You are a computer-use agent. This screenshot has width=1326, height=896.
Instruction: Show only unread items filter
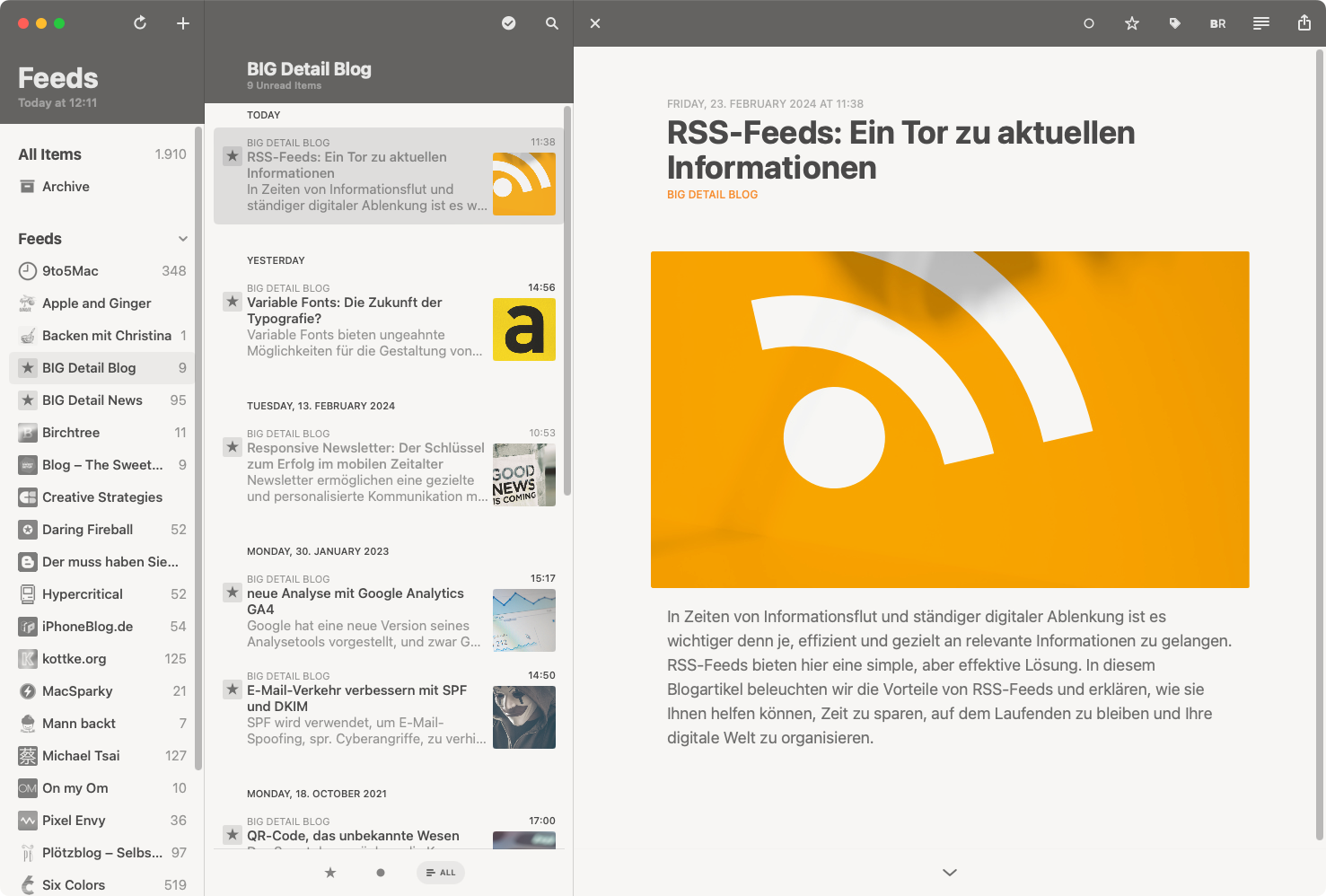[x=381, y=873]
